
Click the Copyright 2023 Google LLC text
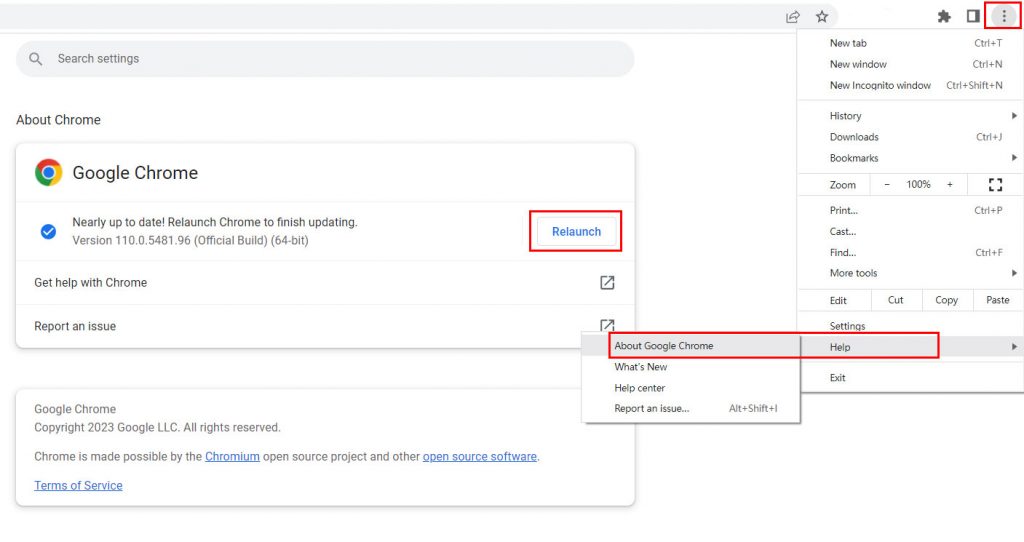pyautogui.click(x=157, y=427)
